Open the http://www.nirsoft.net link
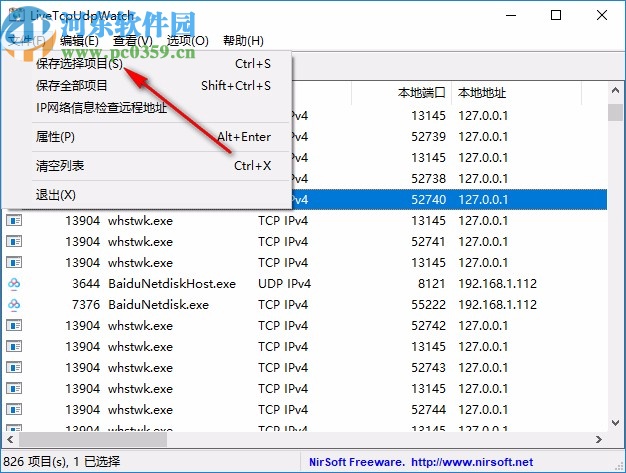 click(472, 462)
